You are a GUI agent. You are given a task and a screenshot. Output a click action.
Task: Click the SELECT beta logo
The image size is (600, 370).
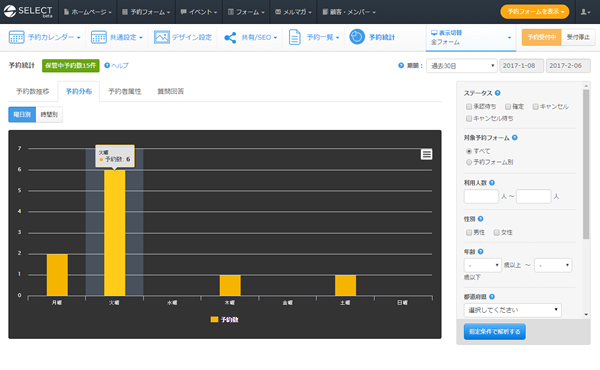click(28, 11)
